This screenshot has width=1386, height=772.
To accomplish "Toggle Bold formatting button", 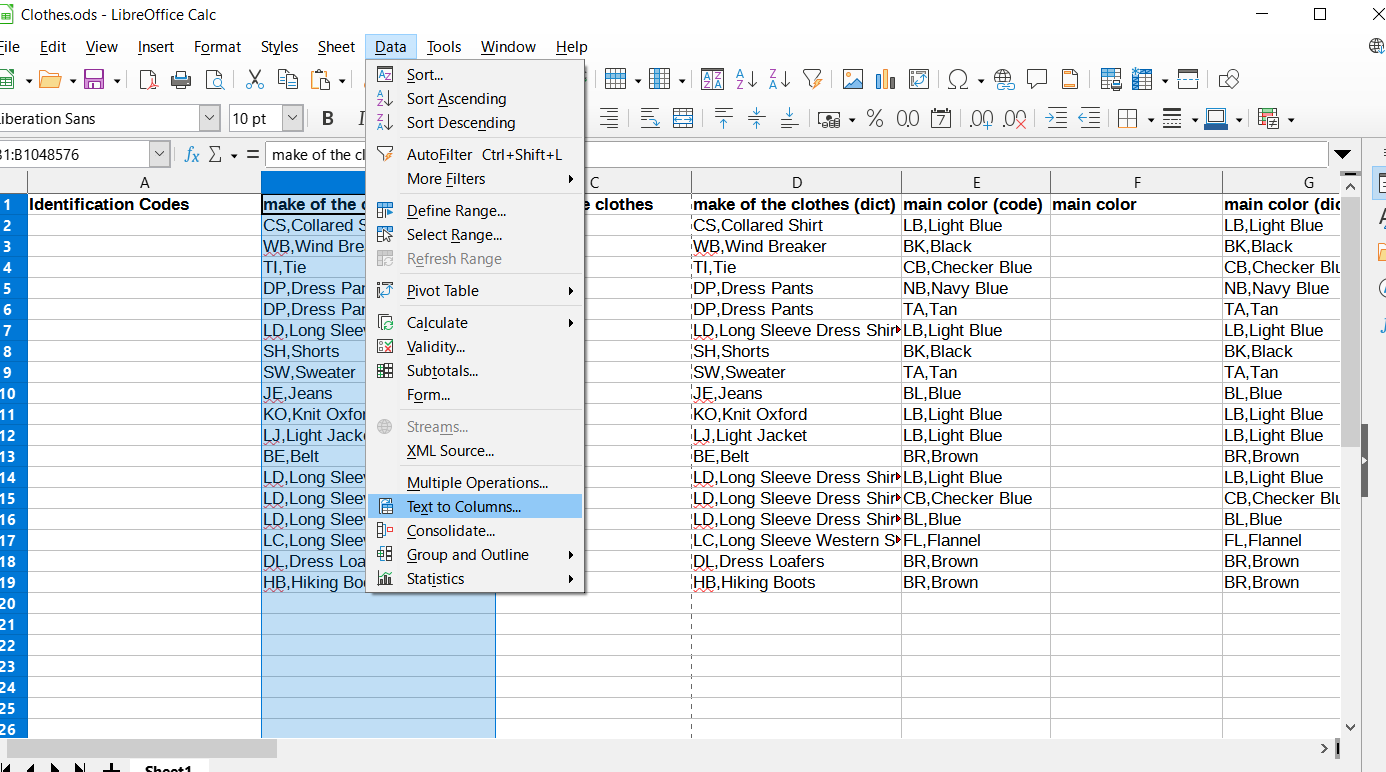I will [328, 119].
